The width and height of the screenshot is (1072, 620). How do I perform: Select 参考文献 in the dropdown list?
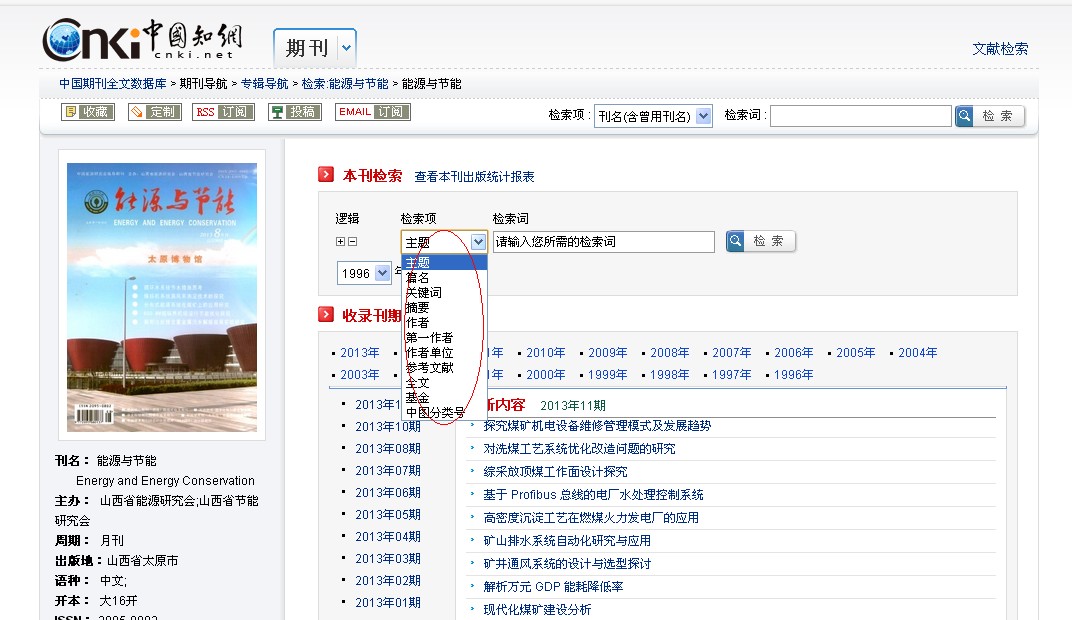coord(444,368)
